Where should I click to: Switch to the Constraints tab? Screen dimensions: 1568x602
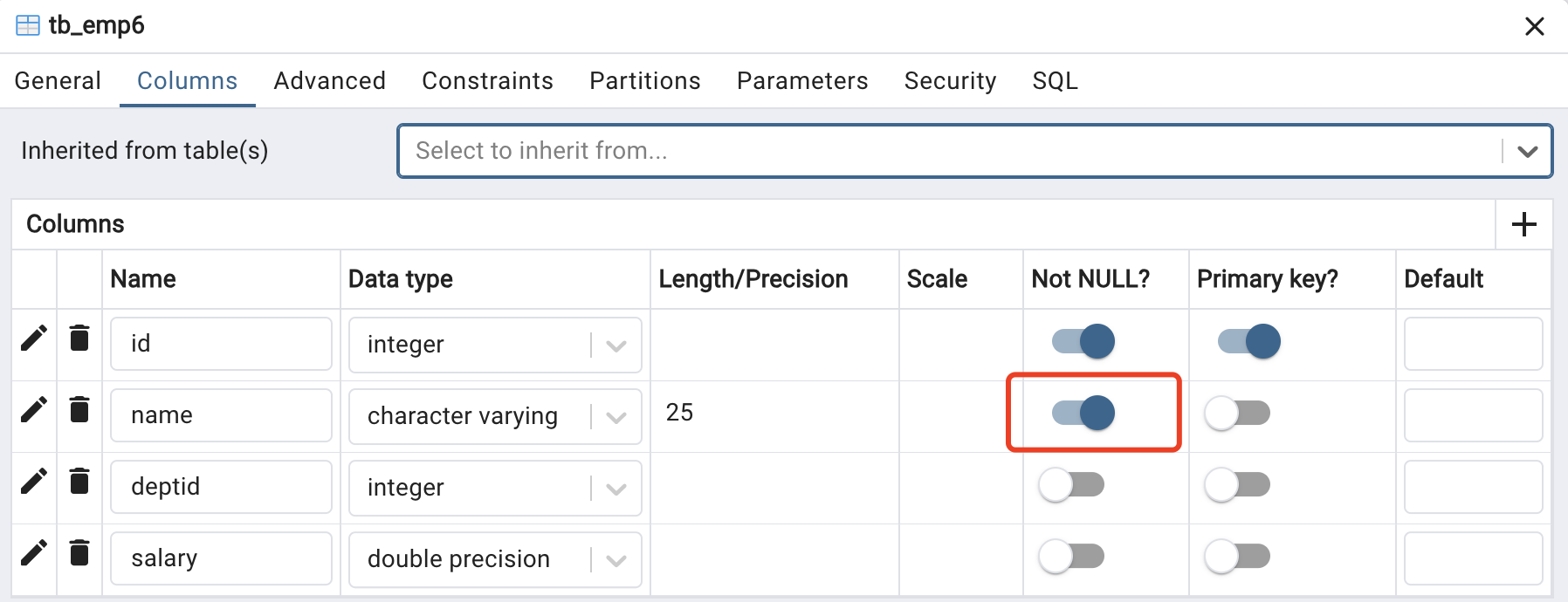click(x=487, y=81)
